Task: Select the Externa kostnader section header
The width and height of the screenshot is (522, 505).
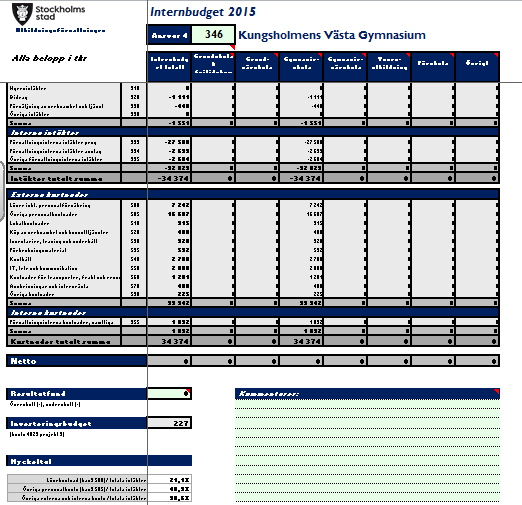Action: point(49,194)
